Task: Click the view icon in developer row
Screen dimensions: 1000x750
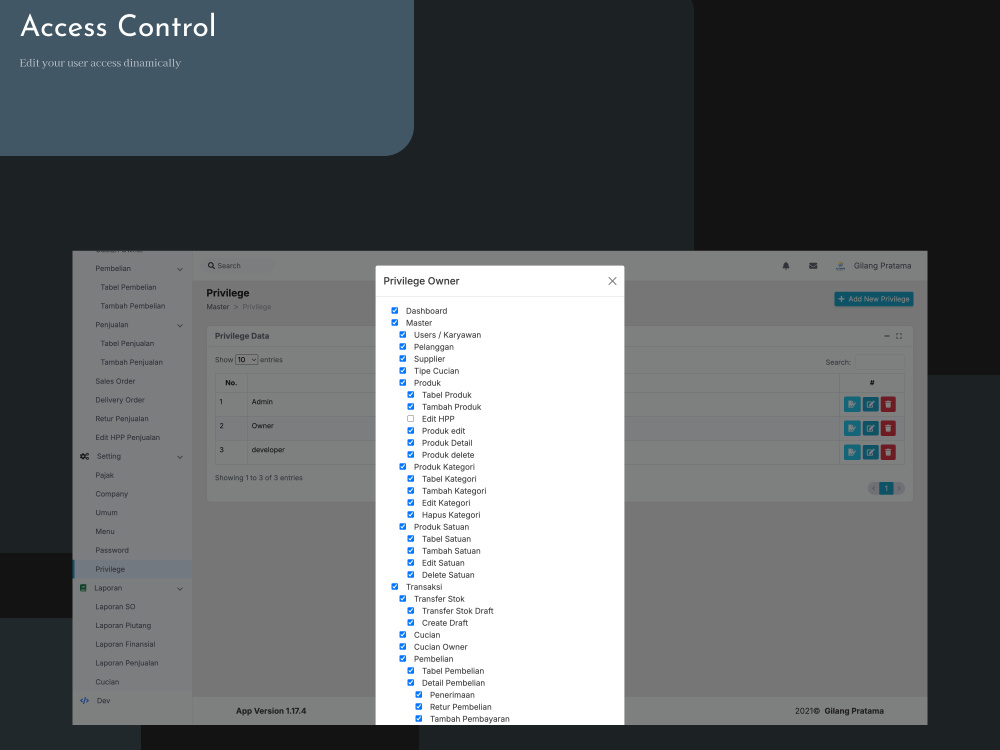Action: click(852, 452)
